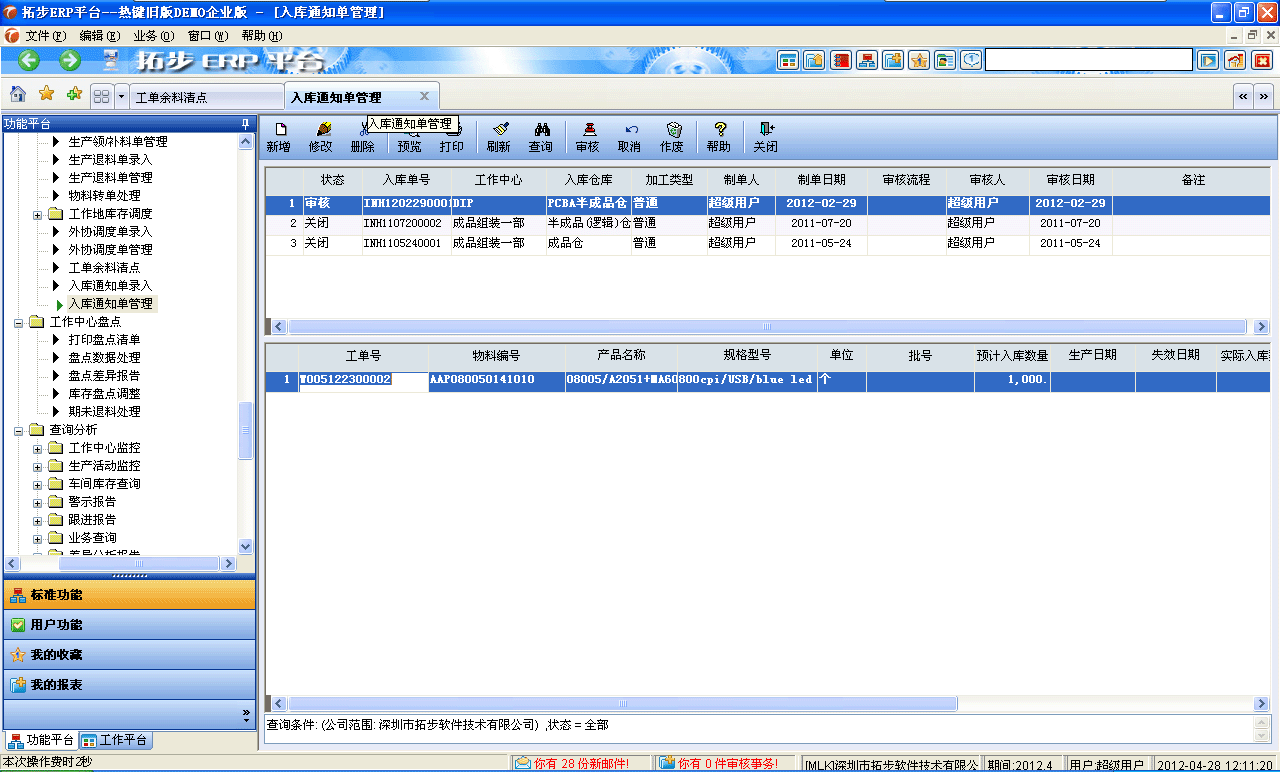Screen dimensions: 1280x772
Task: Click the 修改 (Modify) toolbar icon
Action: coord(322,136)
